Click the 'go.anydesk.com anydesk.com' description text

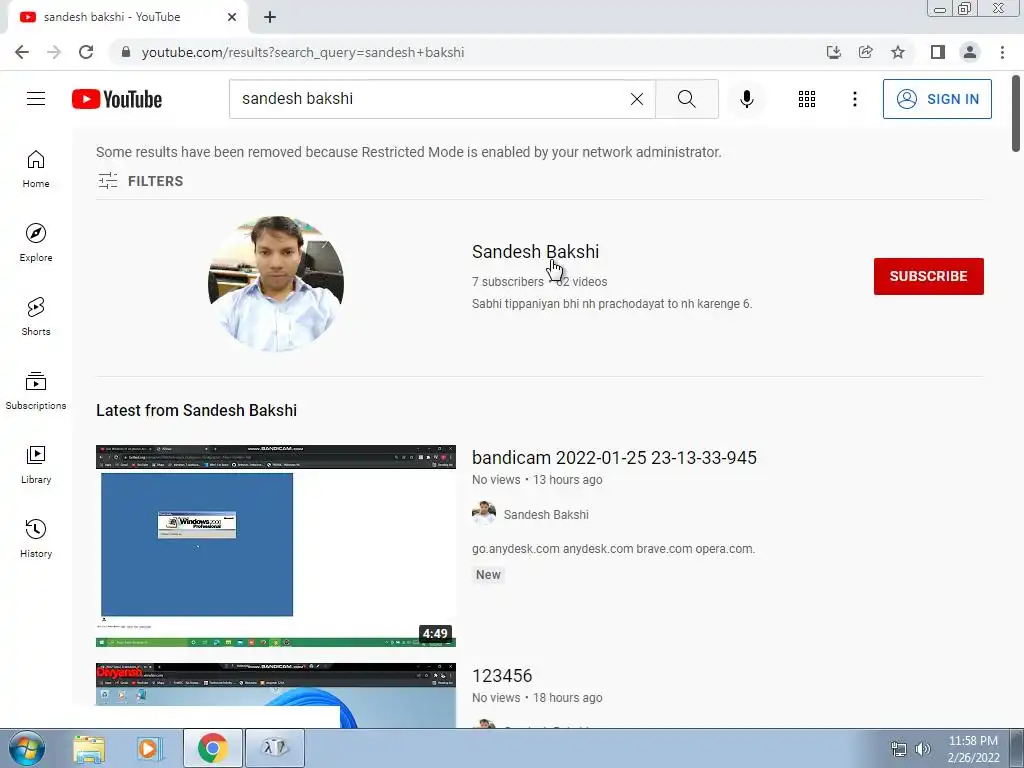613,549
